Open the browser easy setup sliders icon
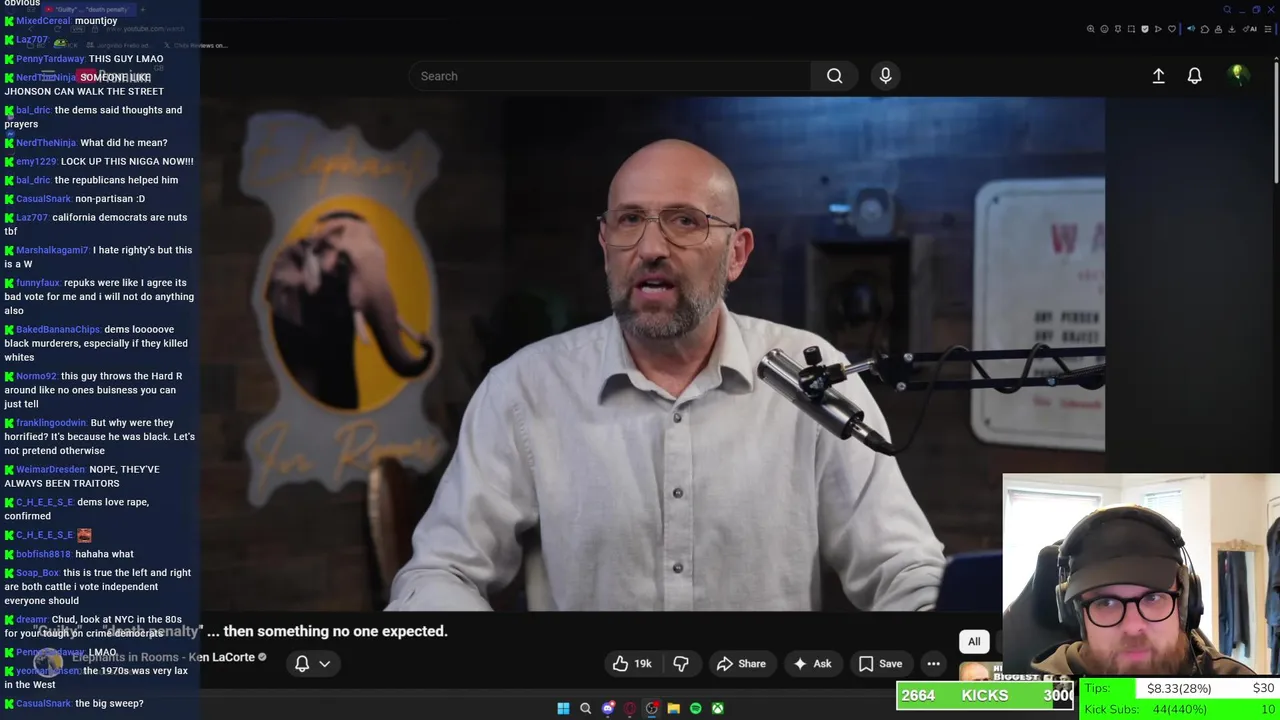 point(1268,29)
